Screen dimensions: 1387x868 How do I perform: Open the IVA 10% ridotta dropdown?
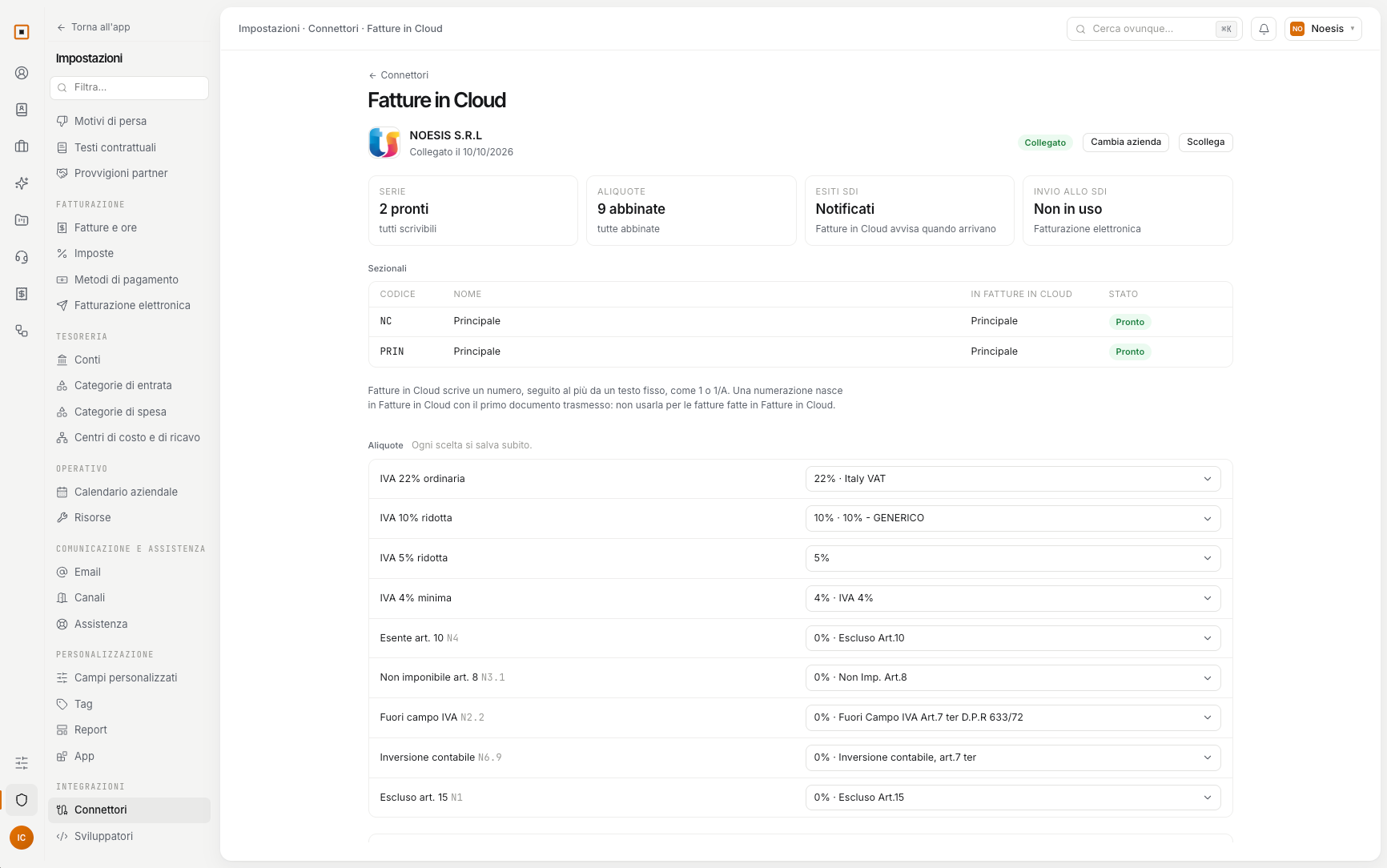click(1013, 518)
